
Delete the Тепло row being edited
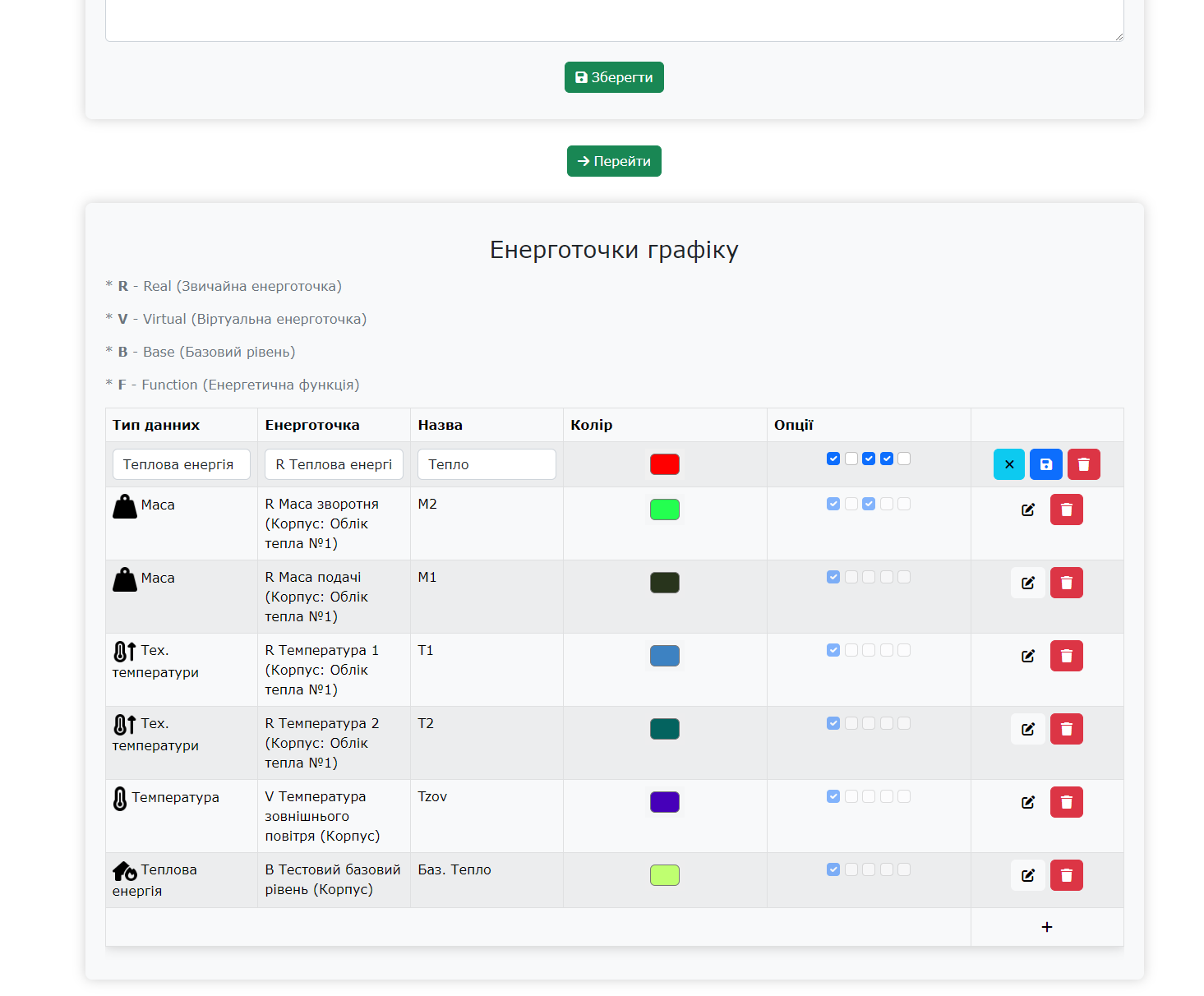(x=1083, y=464)
